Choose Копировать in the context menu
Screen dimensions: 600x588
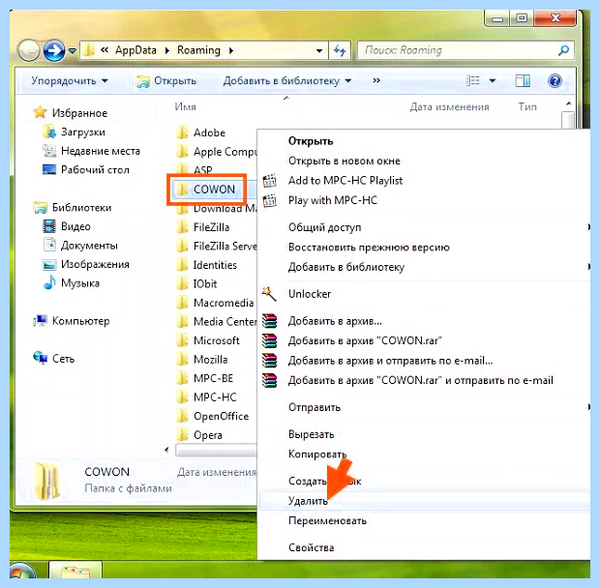[x=424, y=454]
